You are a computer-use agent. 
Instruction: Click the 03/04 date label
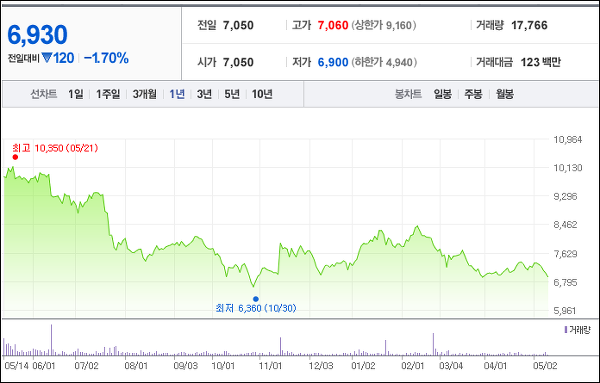point(451,366)
